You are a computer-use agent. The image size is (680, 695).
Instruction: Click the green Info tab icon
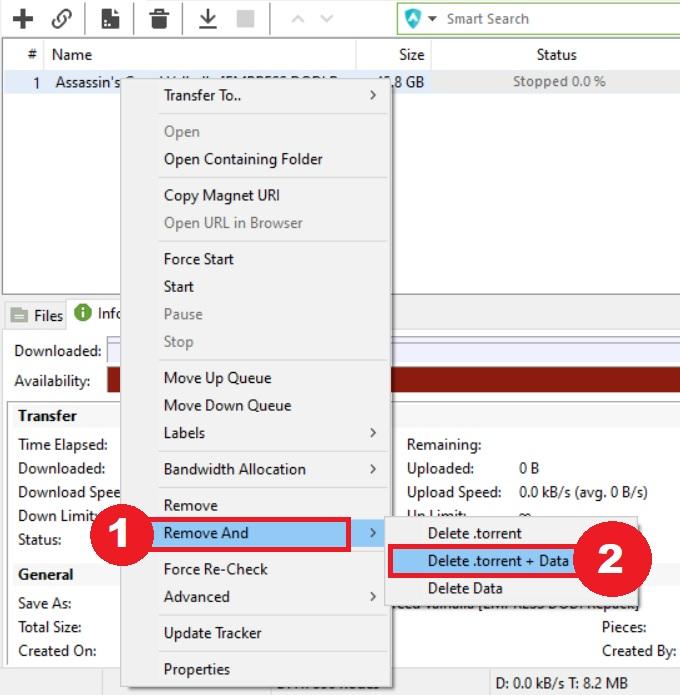click(x=82, y=312)
